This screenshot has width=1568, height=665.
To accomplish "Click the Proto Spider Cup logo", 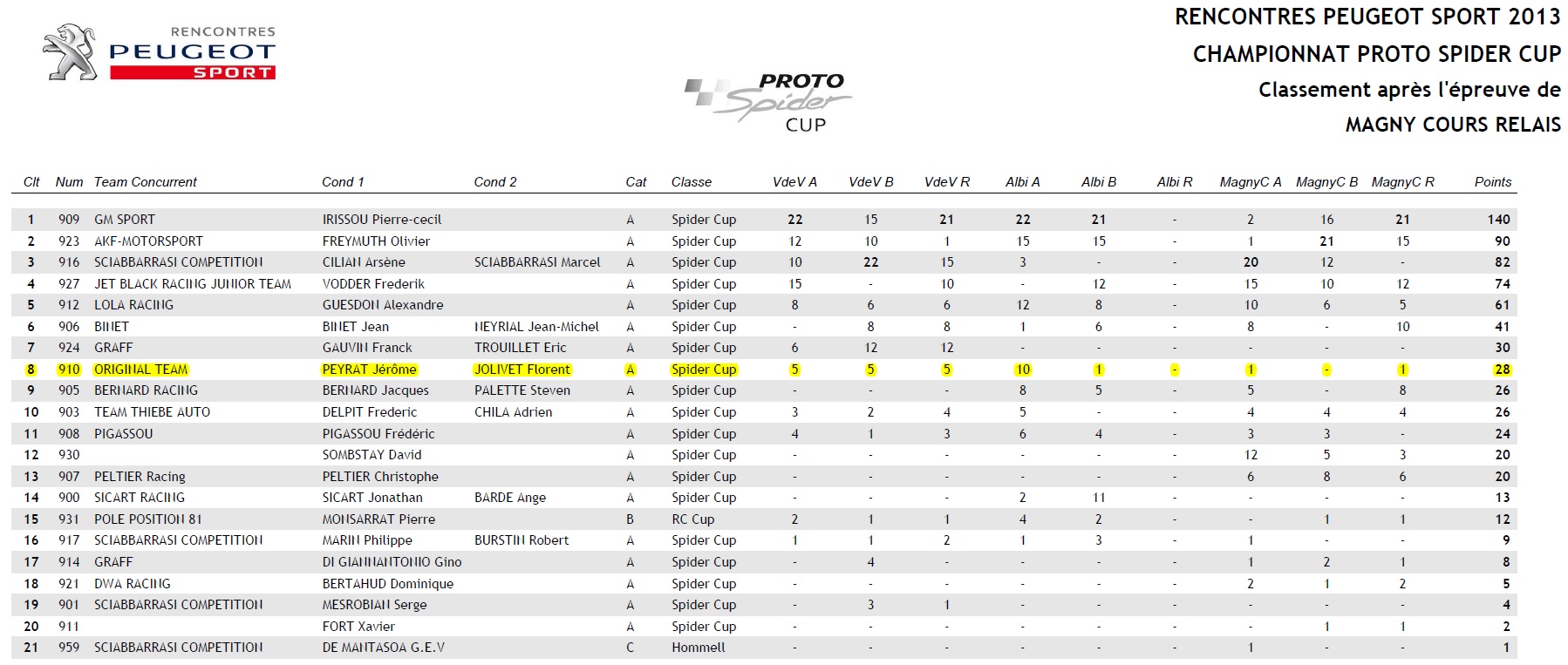I will (767, 103).
